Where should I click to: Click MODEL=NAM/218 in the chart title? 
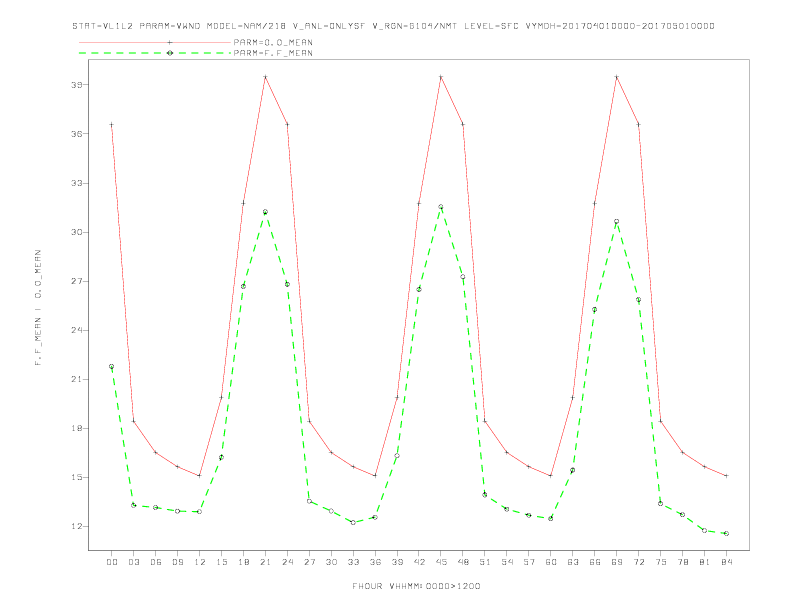(x=246, y=26)
